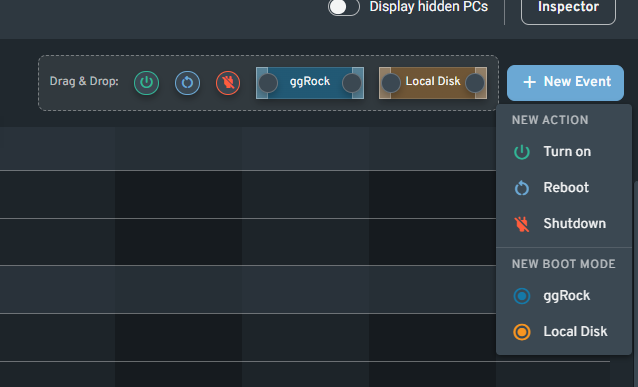This screenshot has width=638, height=387.
Task: Click the New Event button
Action: coord(565,83)
